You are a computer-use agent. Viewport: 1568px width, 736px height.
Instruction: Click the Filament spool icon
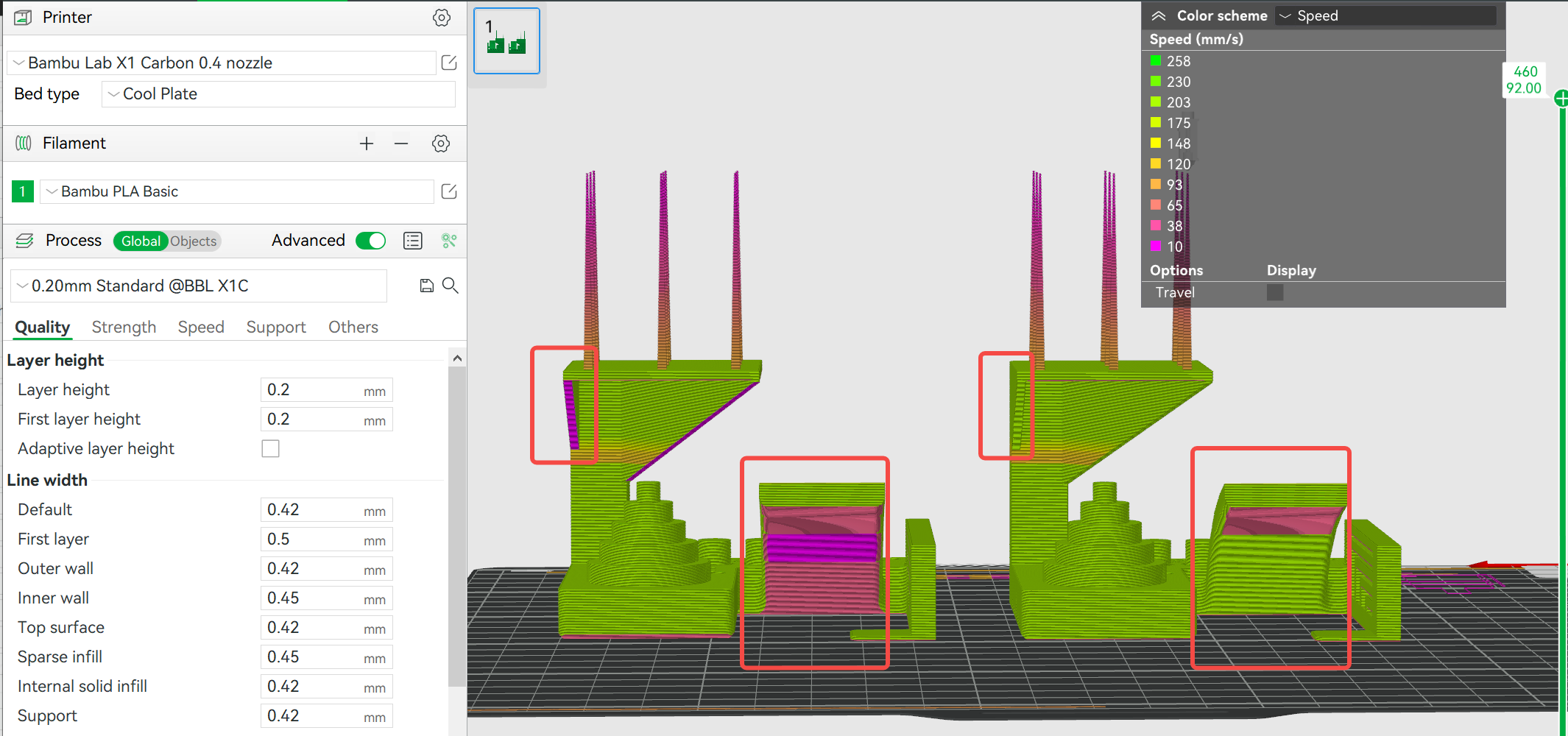coord(24,144)
